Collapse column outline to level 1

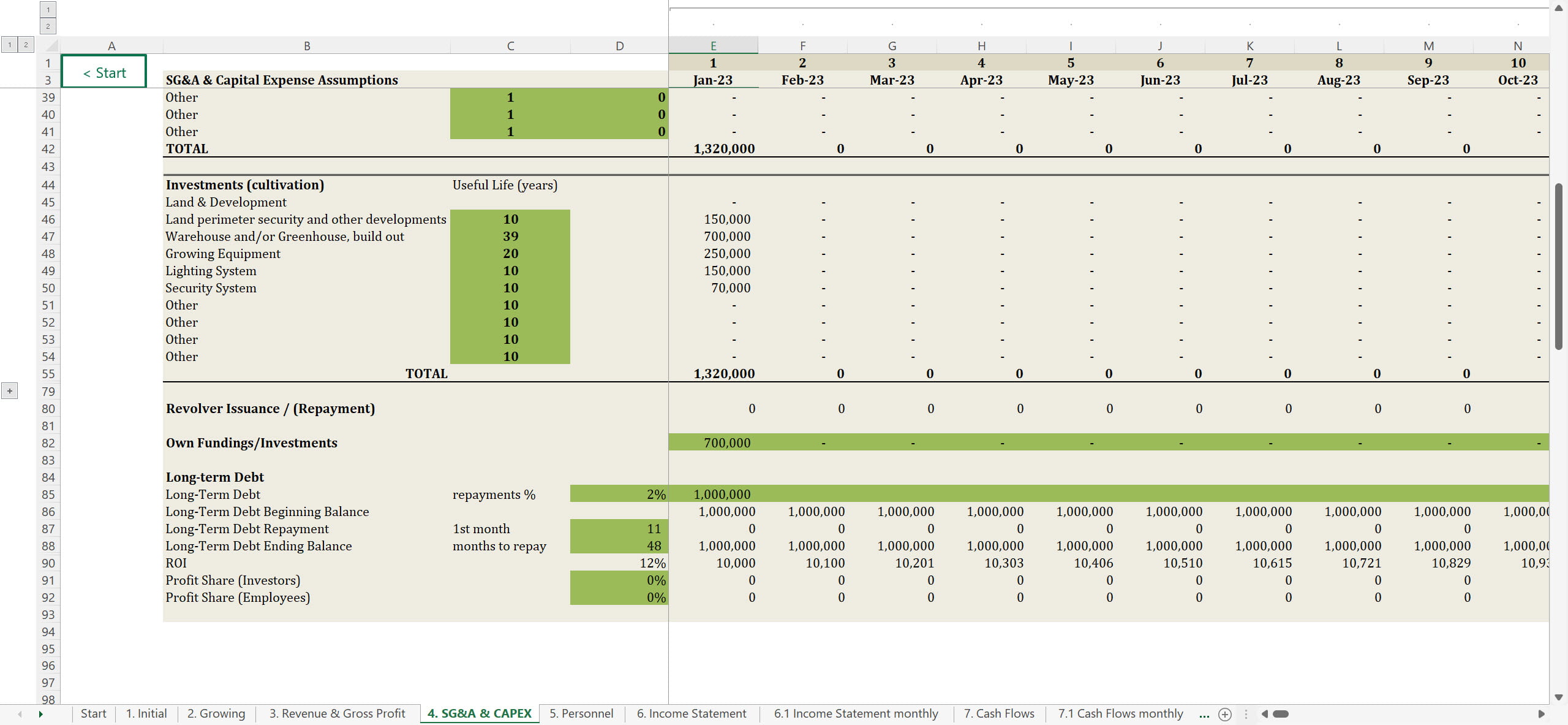click(x=48, y=10)
